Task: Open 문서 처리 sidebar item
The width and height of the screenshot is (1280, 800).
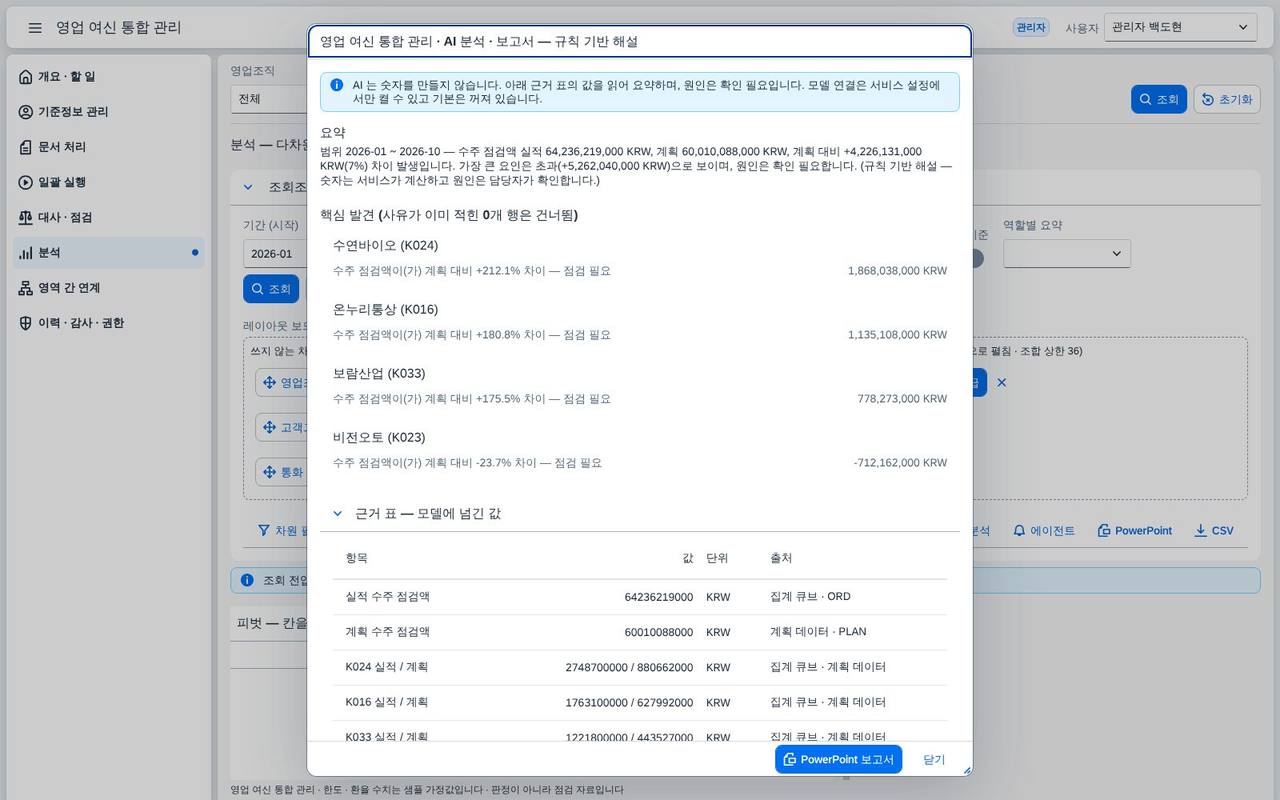Action: [109, 147]
